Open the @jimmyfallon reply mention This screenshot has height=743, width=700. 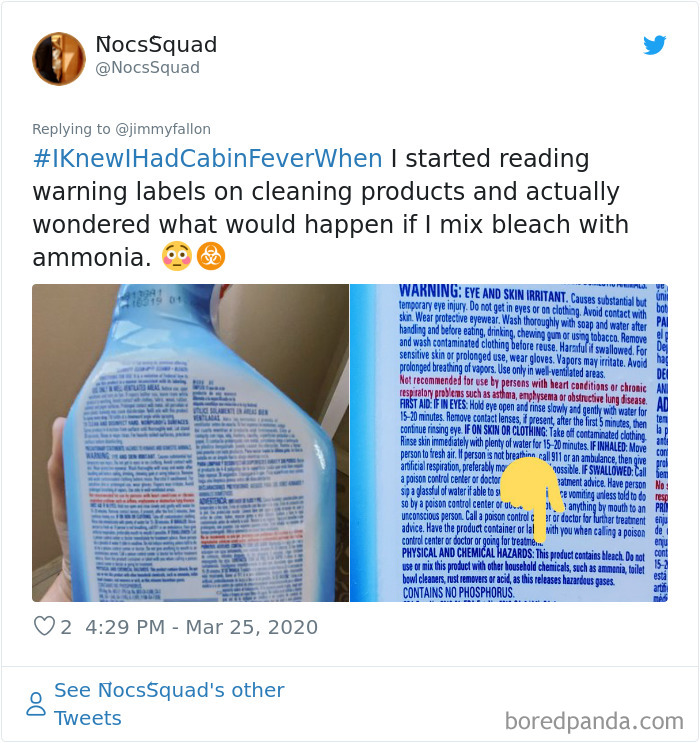click(x=163, y=129)
